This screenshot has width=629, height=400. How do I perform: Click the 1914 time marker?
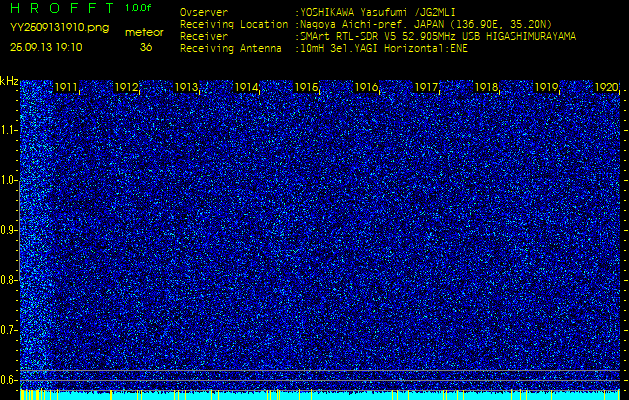point(246,87)
